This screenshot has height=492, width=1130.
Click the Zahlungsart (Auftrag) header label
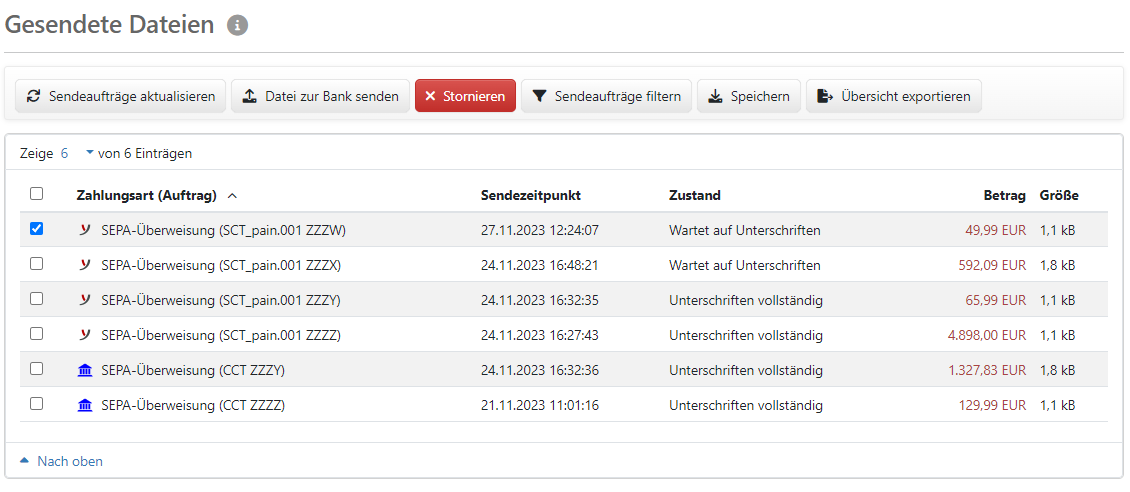pyautogui.click(x=146, y=195)
